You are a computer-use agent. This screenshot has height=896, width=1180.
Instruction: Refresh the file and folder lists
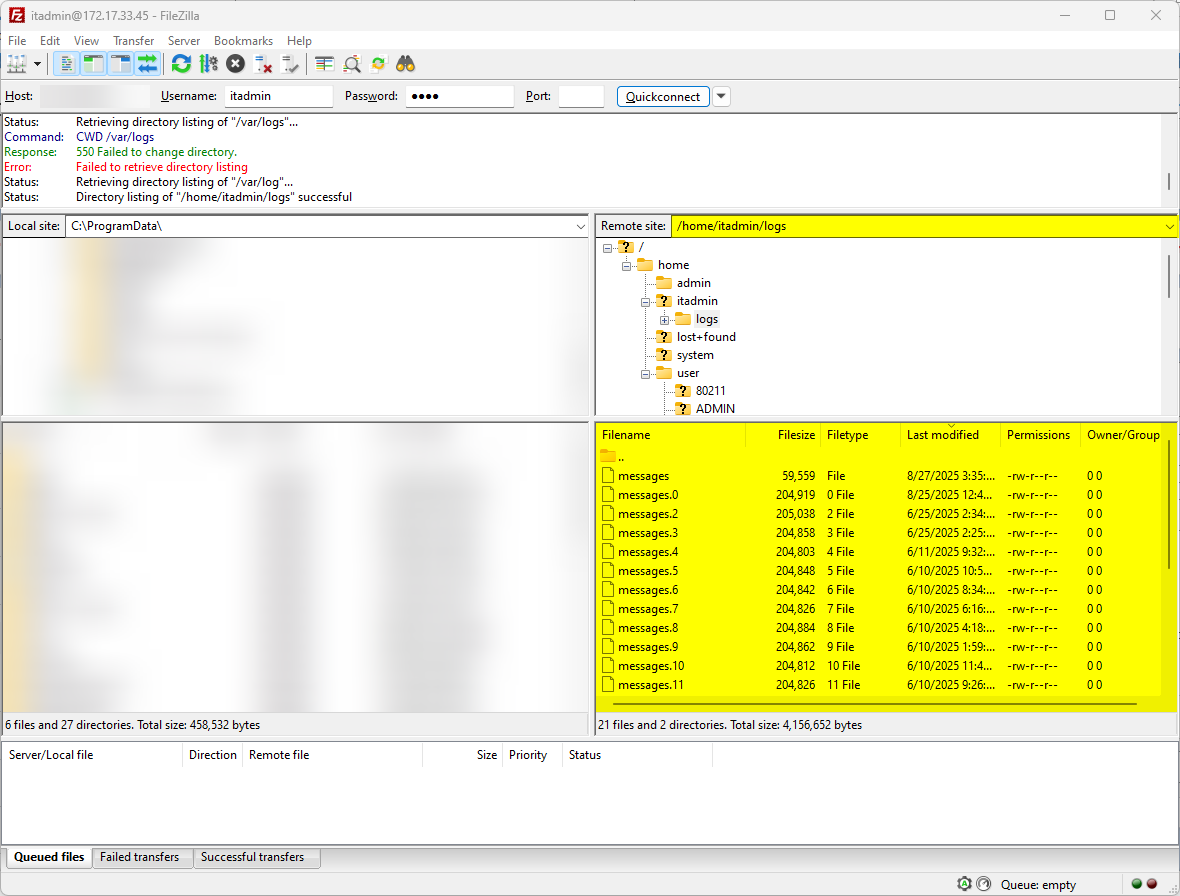(x=181, y=64)
